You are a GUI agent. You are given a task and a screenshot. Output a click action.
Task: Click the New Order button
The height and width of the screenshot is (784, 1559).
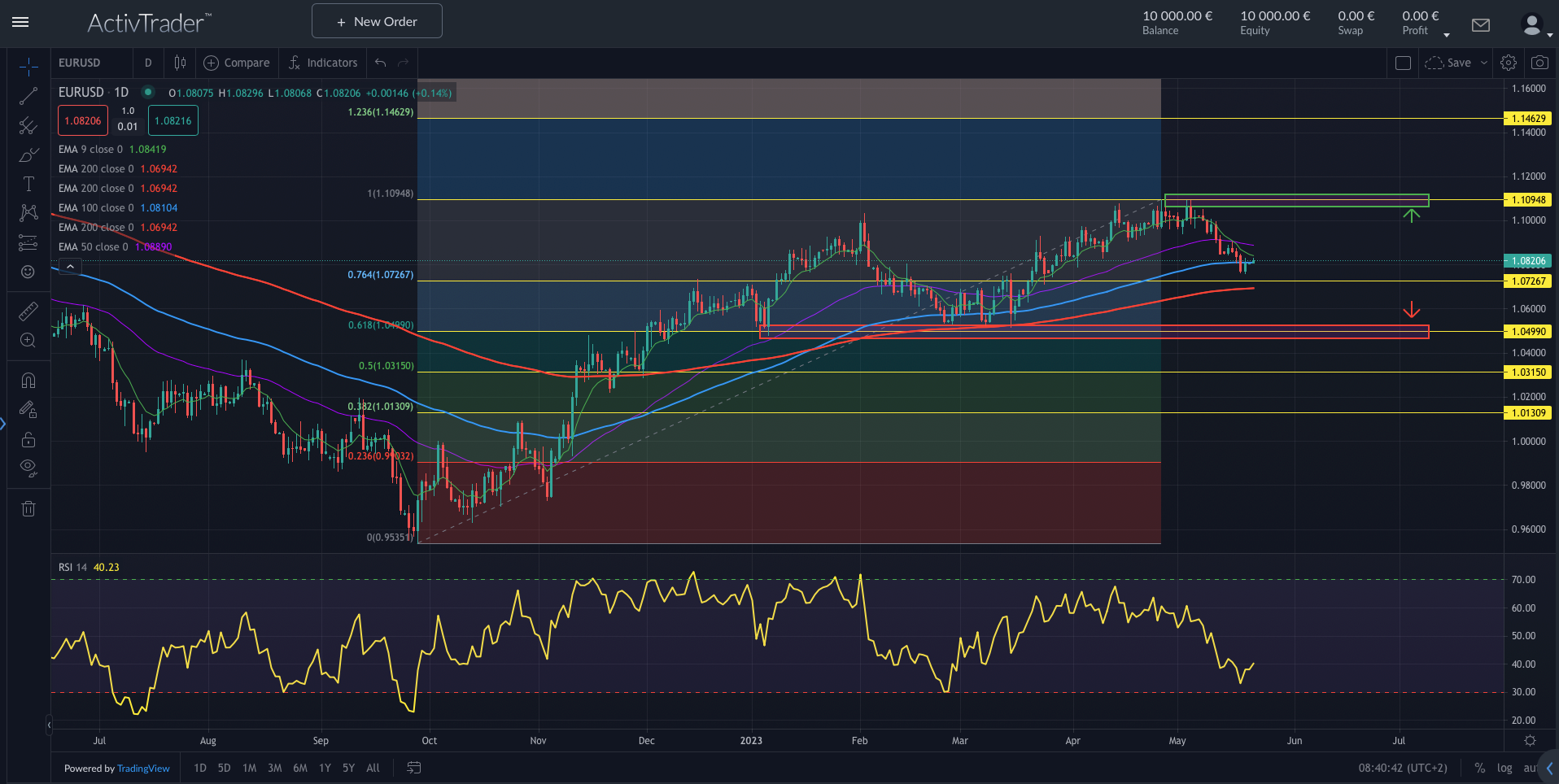[376, 20]
